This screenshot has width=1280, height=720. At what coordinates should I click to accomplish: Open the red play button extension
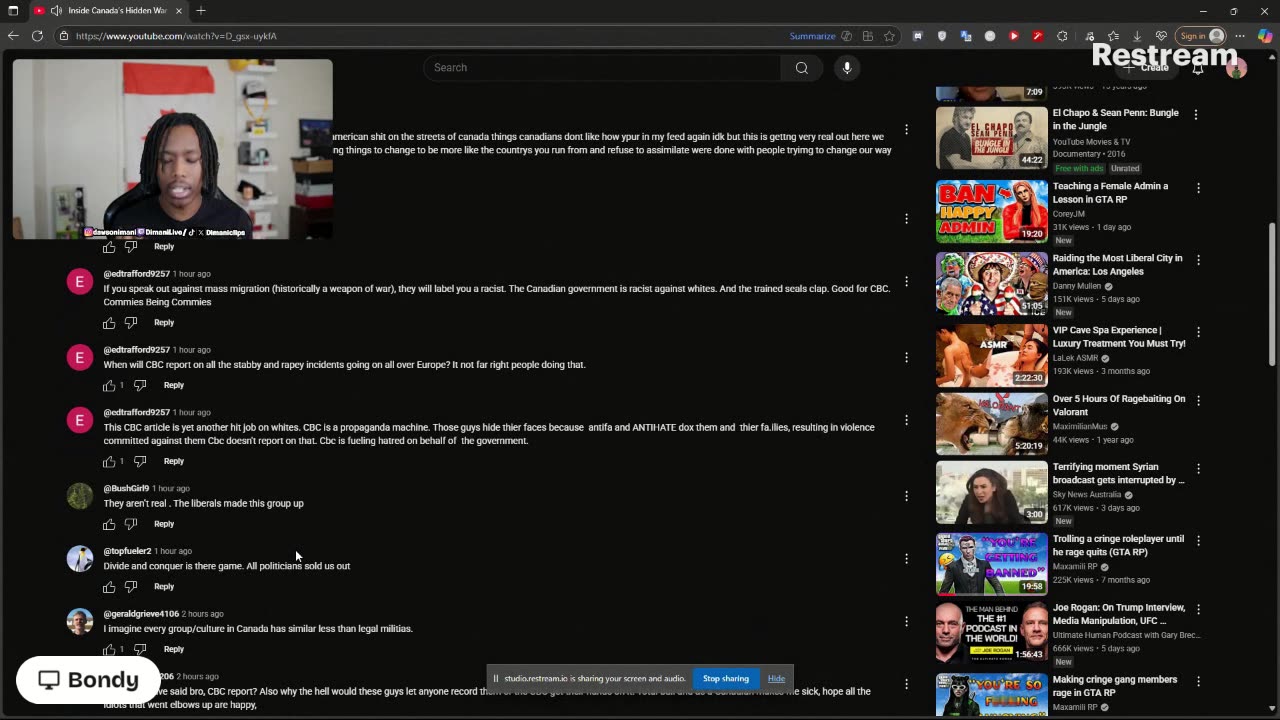(1014, 36)
